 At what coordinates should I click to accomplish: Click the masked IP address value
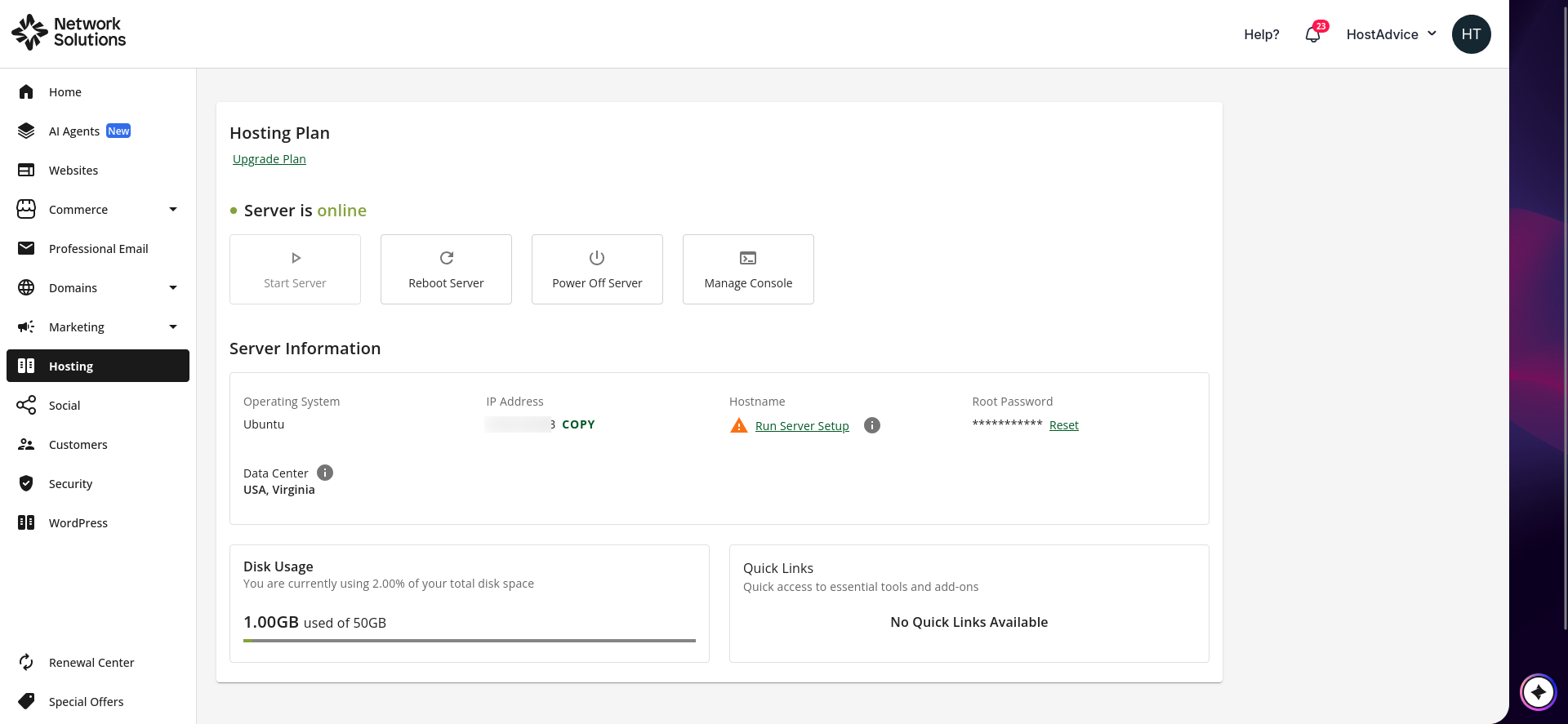pos(520,424)
